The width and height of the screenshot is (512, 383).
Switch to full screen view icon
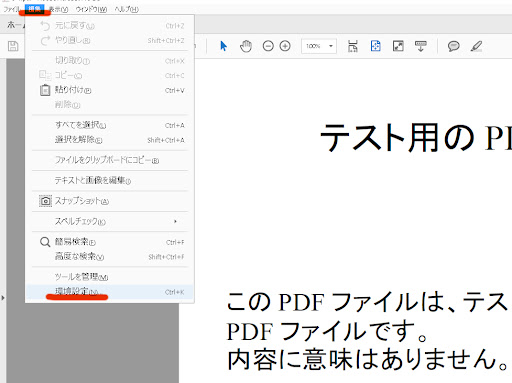coord(398,46)
